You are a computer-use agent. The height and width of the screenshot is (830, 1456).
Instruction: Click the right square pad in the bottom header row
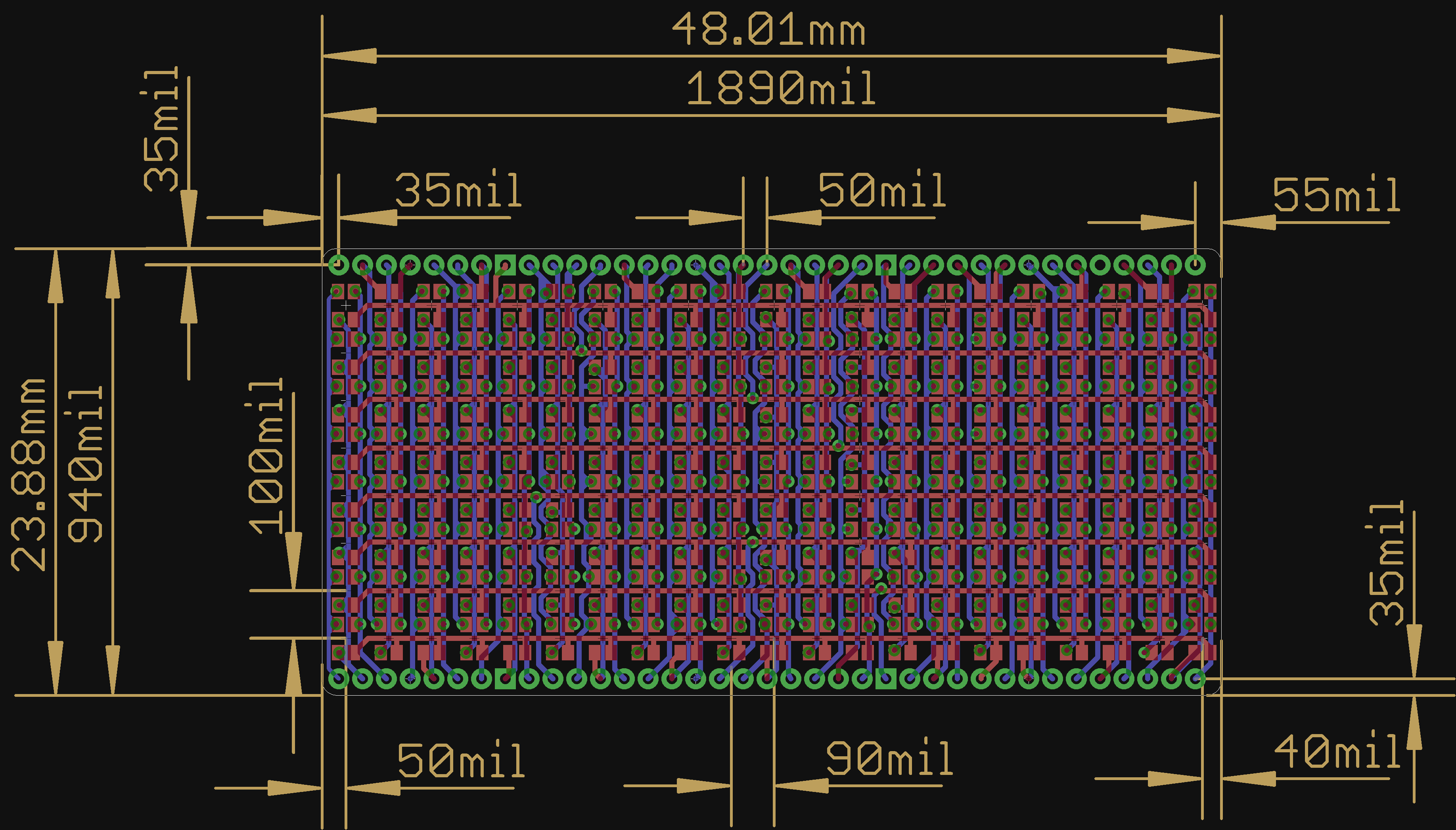885,678
